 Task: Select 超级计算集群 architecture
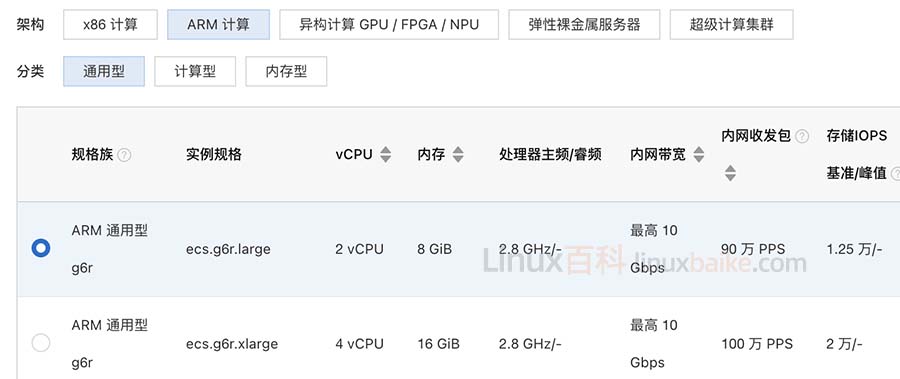click(731, 25)
